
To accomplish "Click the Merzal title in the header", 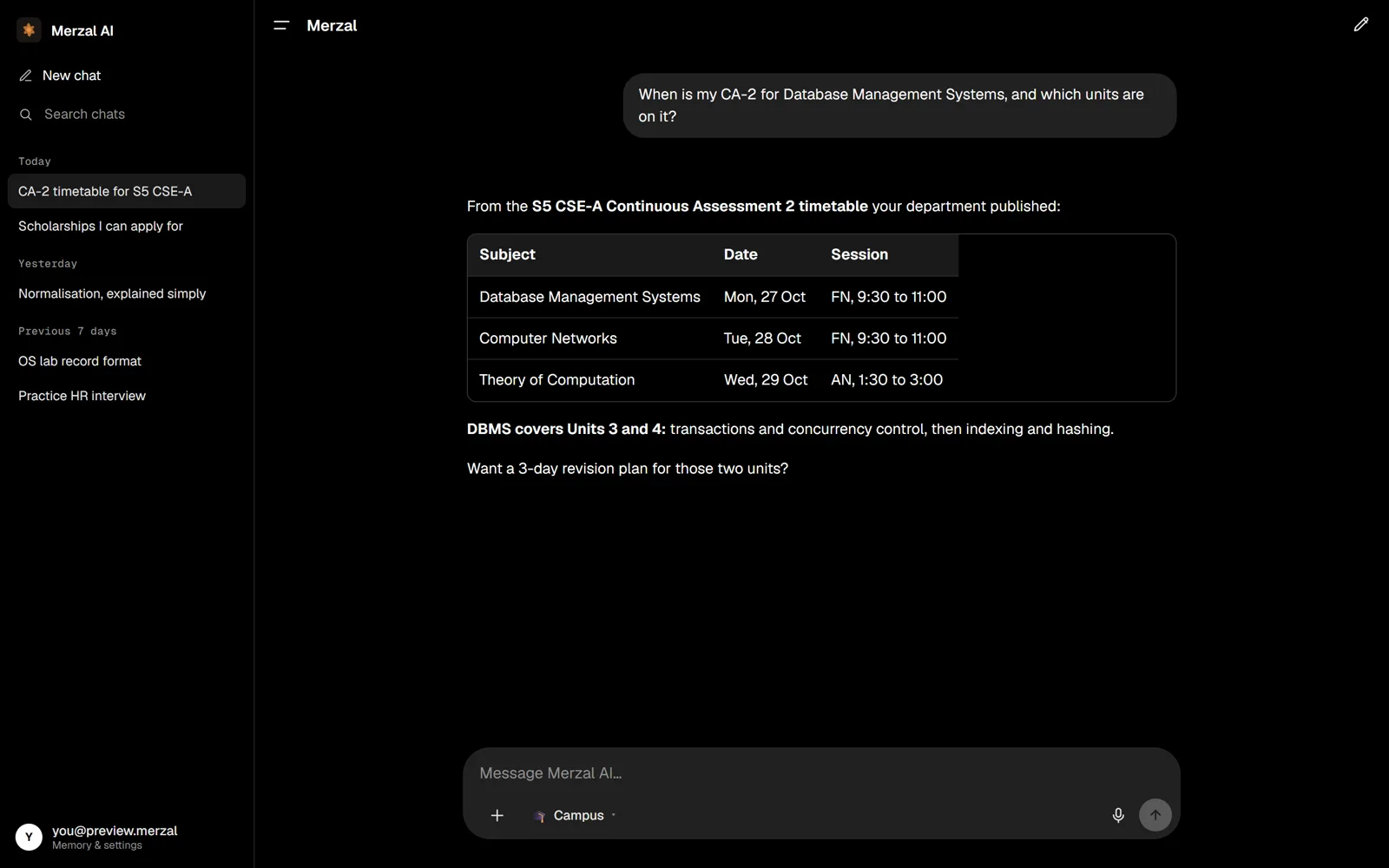I will click(x=332, y=26).
